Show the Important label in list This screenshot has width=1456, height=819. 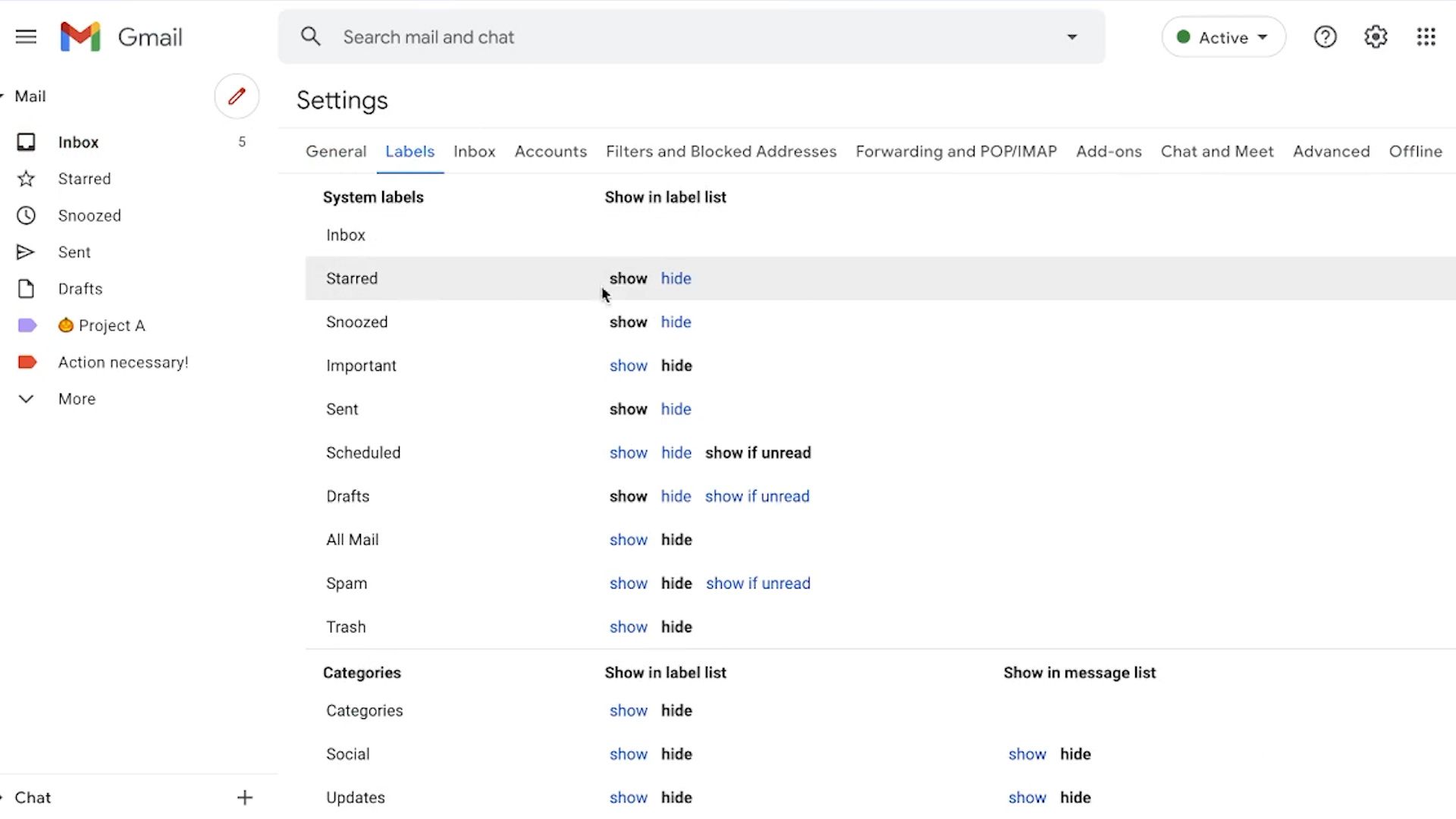(x=628, y=366)
